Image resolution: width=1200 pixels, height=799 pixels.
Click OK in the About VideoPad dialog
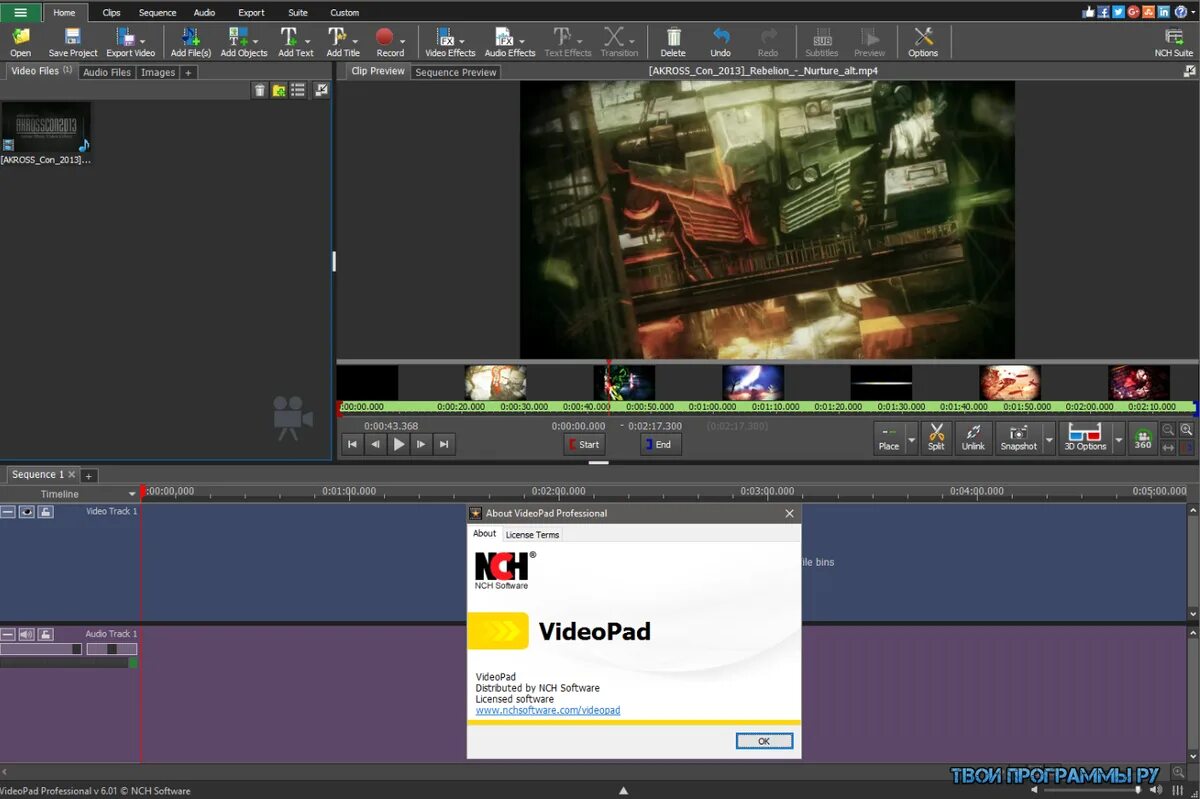[x=764, y=741]
